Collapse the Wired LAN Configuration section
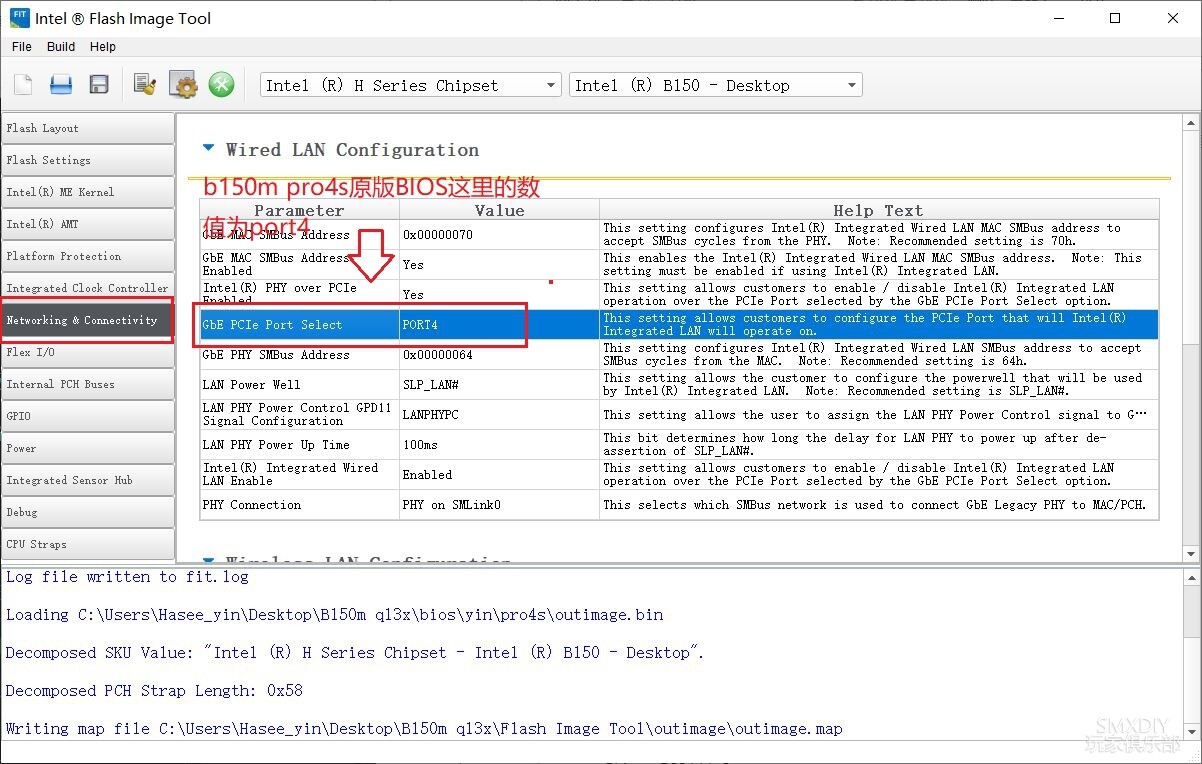The height and width of the screenshot is (764, 1202). (x=208, y=148)
